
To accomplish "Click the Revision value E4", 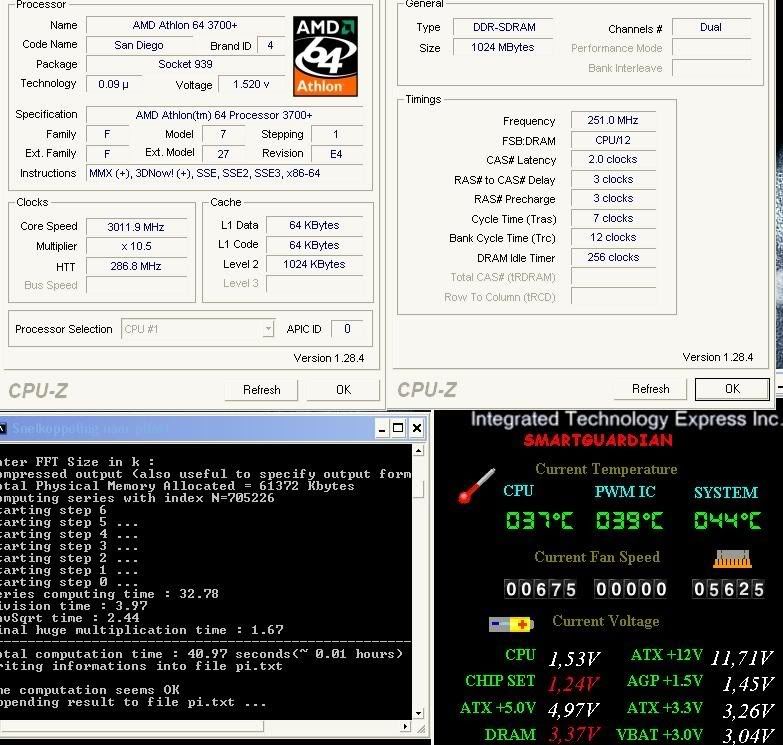I will point(336,154).
